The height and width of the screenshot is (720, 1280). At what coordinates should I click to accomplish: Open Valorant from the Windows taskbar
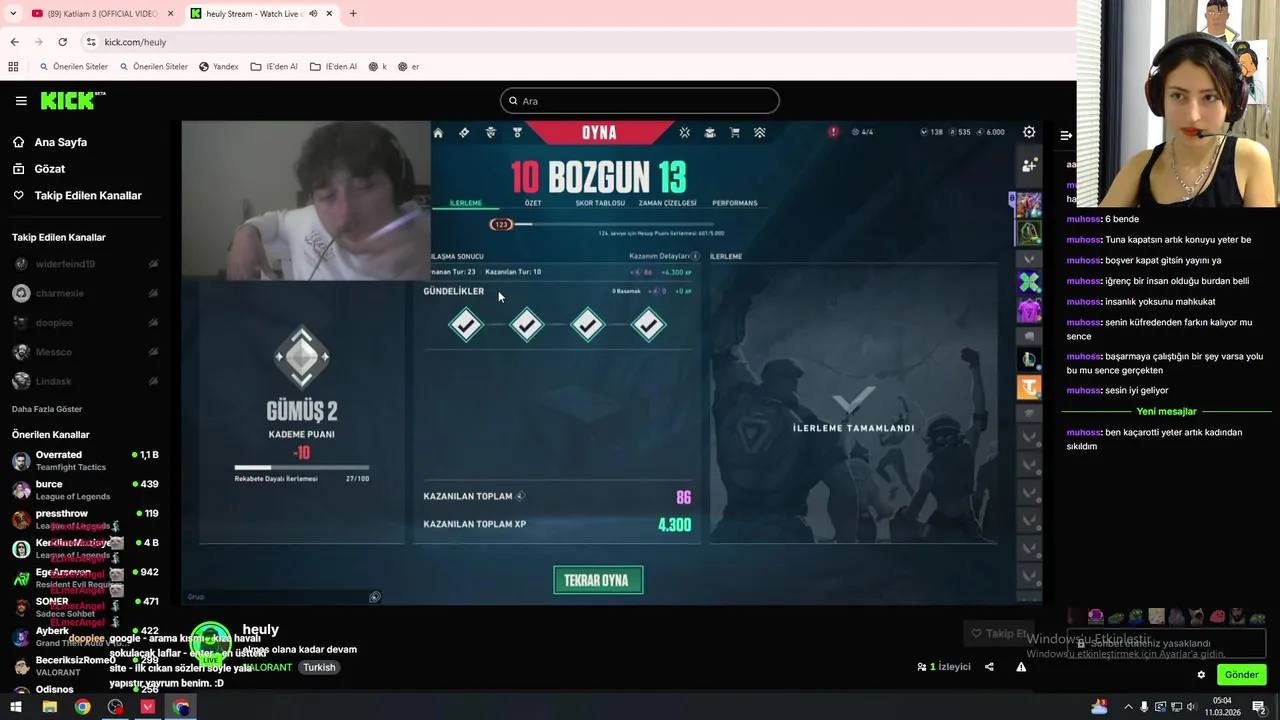(x=148, y=707)
